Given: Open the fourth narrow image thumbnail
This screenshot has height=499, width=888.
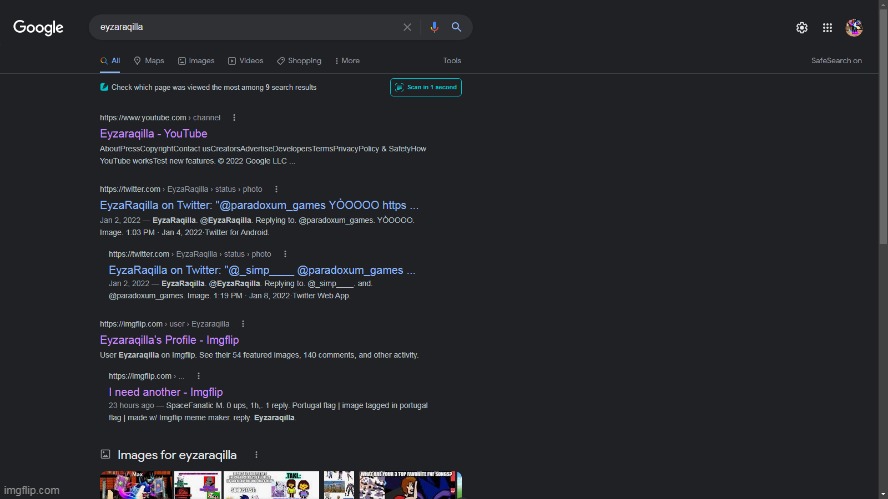Looking at the screenshot, I should click(x=339, y=485).
